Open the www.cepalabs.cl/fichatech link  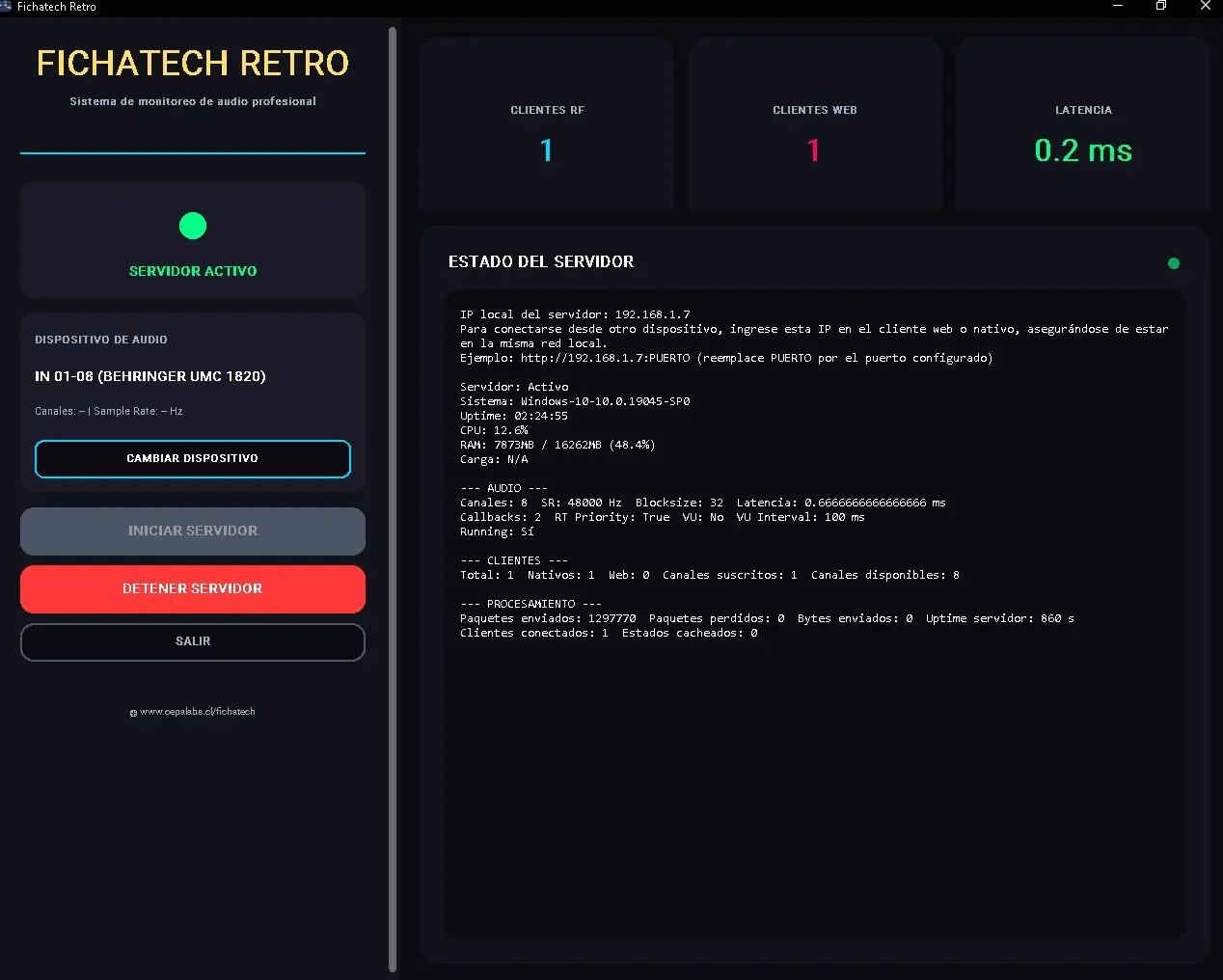198,711
